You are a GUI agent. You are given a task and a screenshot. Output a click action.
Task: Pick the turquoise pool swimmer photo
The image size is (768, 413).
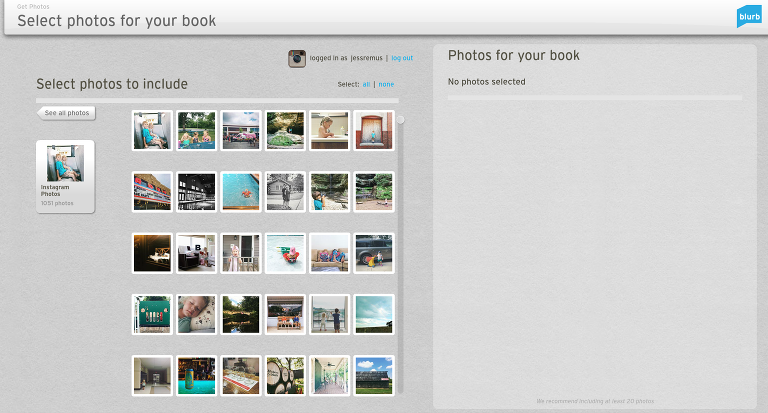point(241,192)
